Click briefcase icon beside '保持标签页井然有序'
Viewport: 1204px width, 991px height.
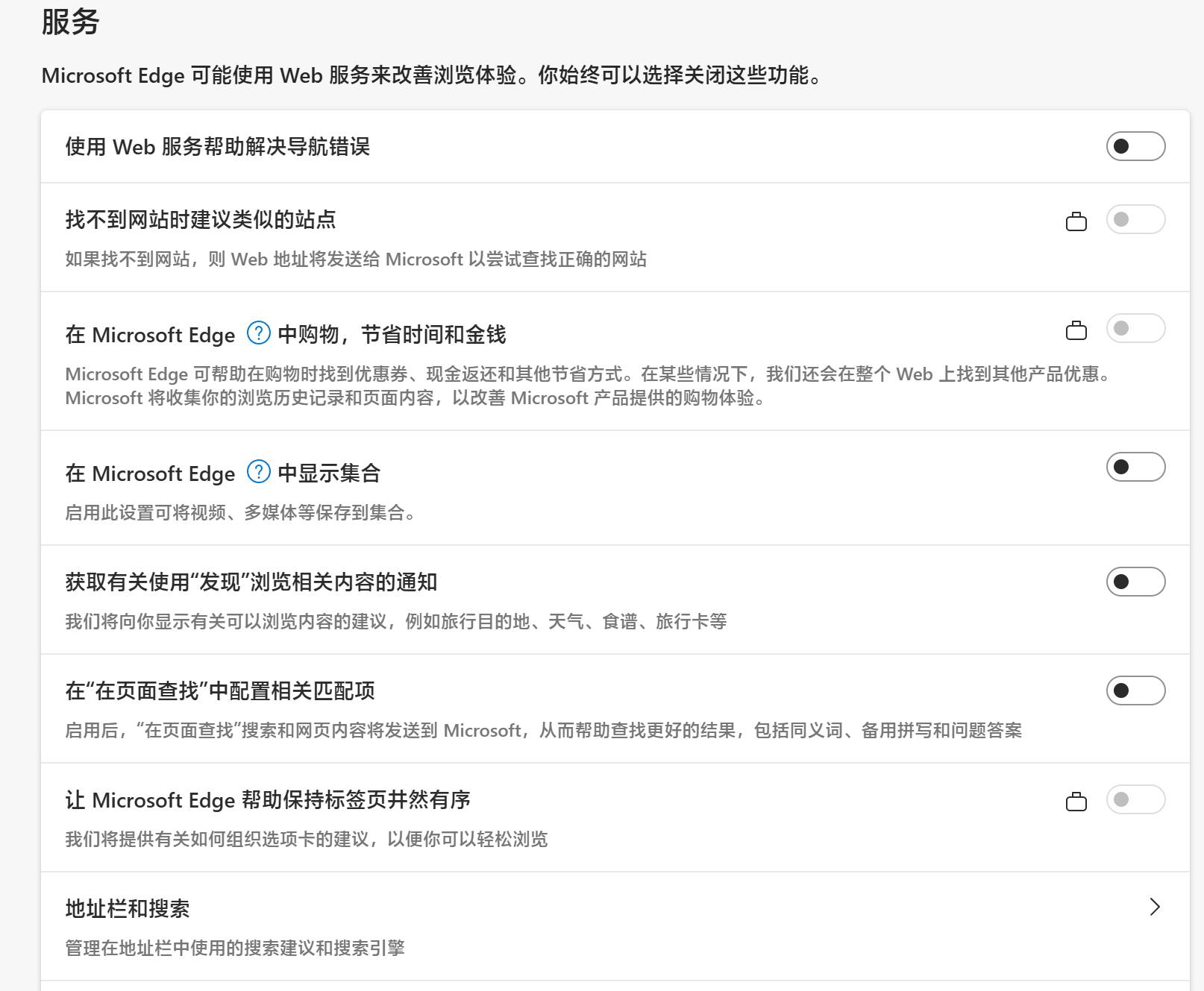1076,802
